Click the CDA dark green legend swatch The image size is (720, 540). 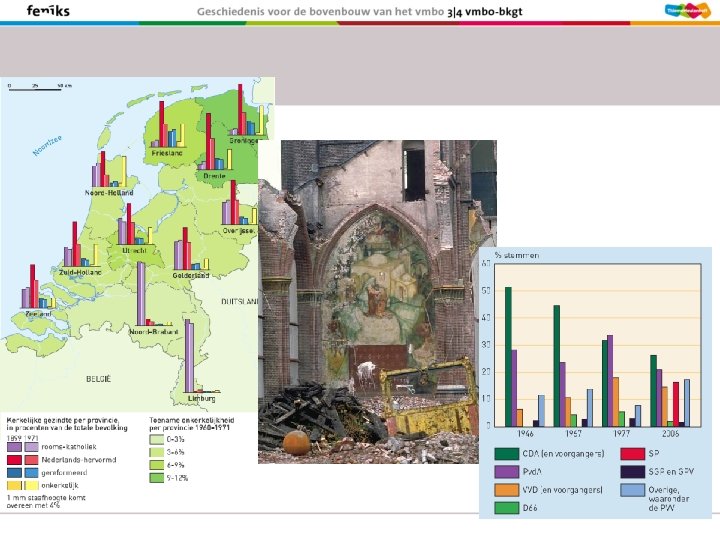(x=506, y=454)
